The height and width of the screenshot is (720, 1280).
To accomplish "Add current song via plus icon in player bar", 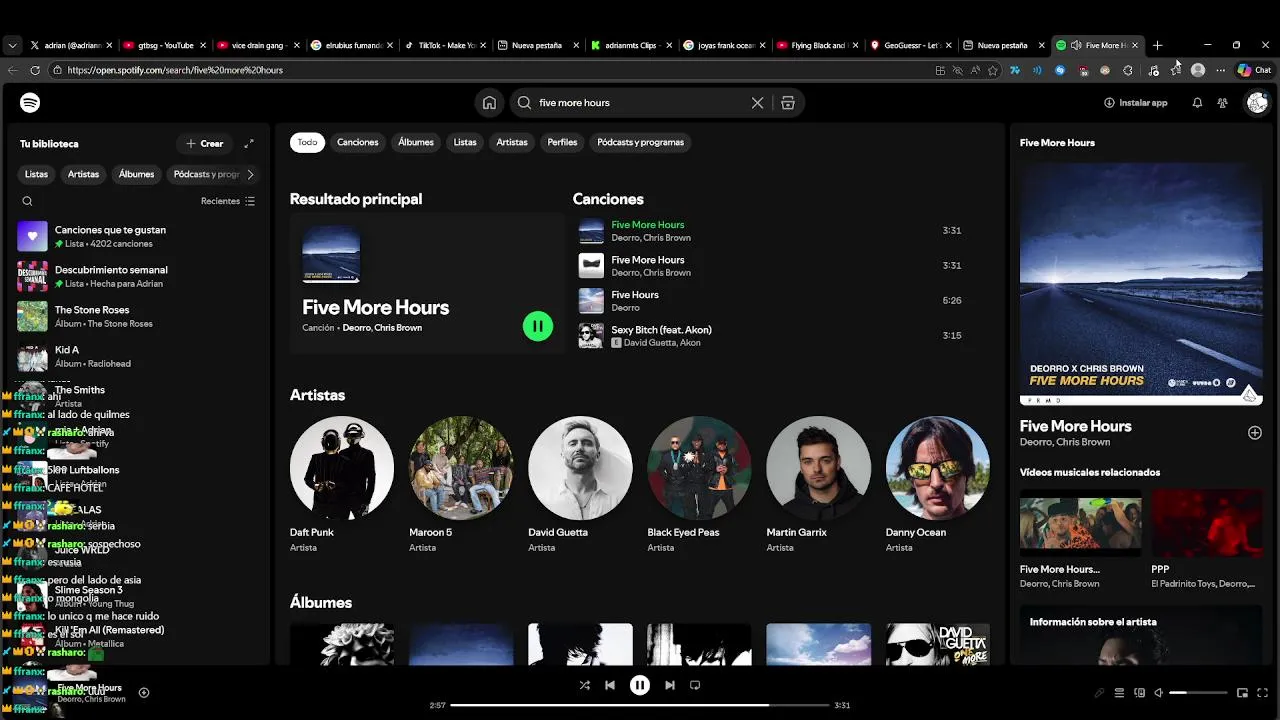I will (x=143, y=692).
